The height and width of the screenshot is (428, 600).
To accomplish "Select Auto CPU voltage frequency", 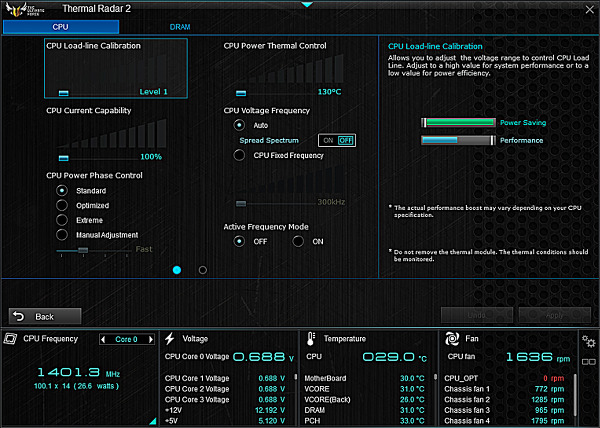I will 239,125.
